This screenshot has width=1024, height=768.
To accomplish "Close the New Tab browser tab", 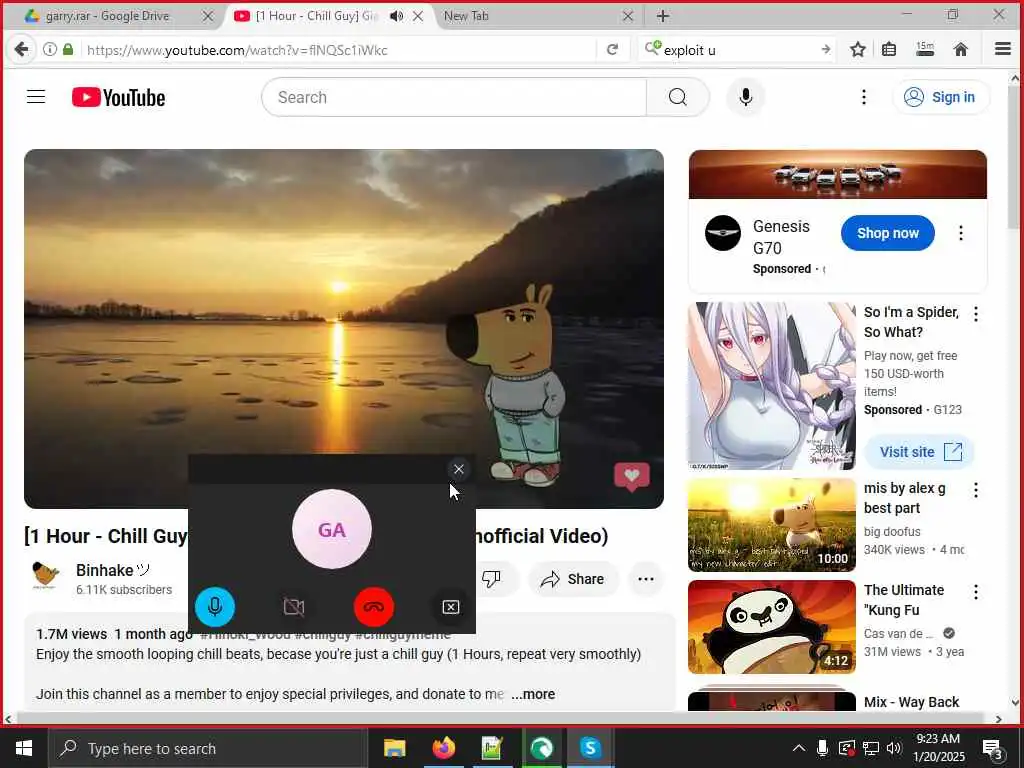I will 627,16.
